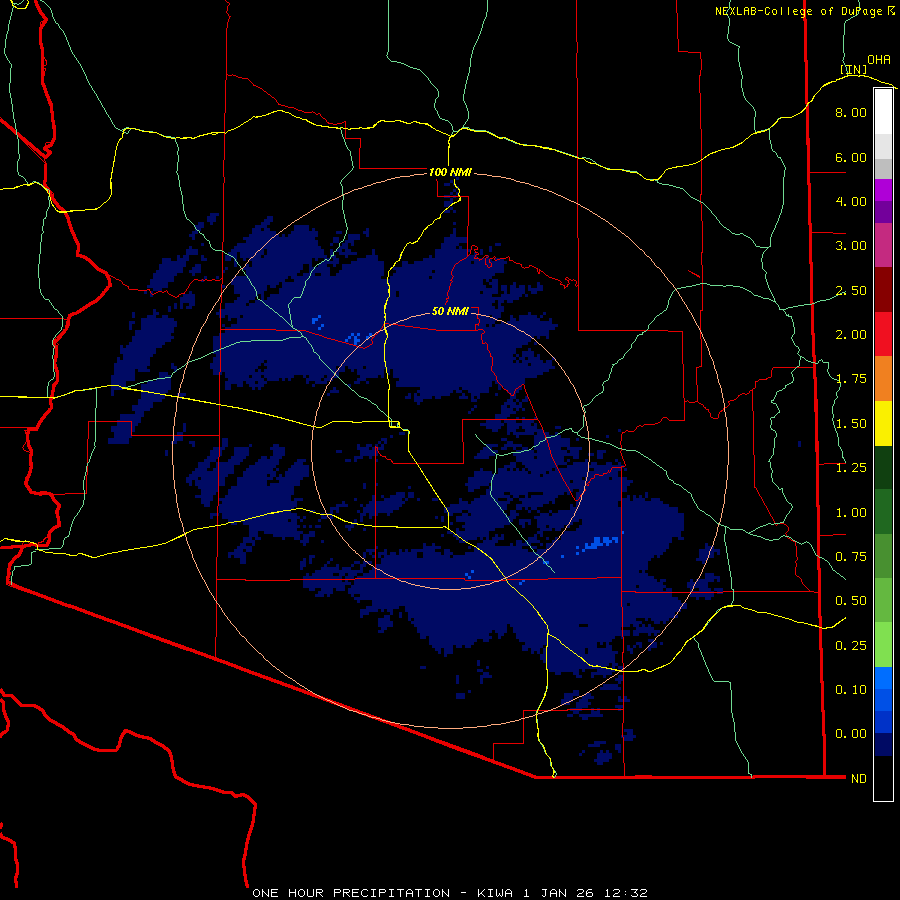Pick the orange legend swatch
Screen dimensions: 900x900
coord(883,379)
